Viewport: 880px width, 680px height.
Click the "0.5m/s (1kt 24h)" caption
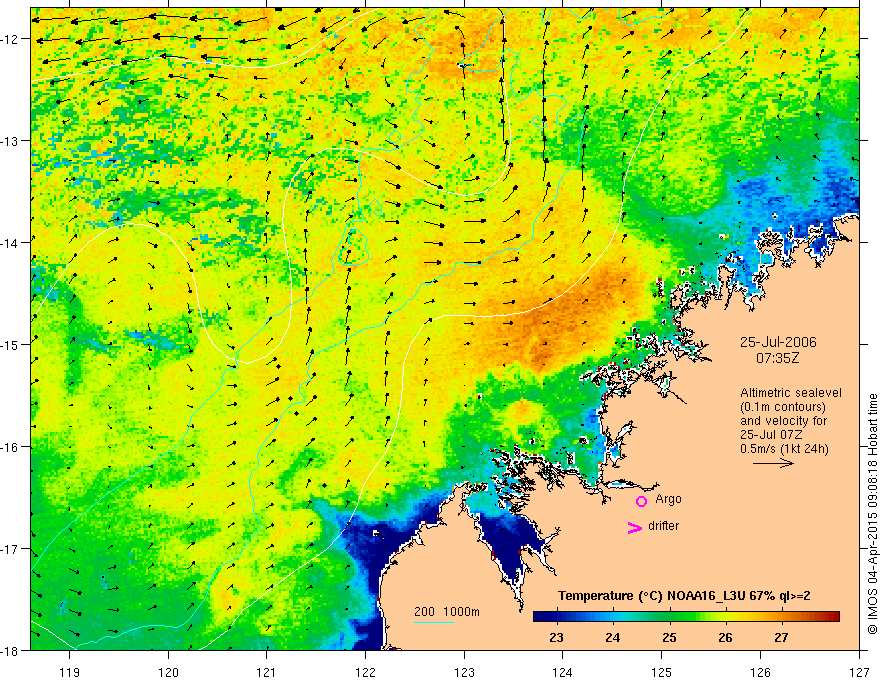(784, 449)
